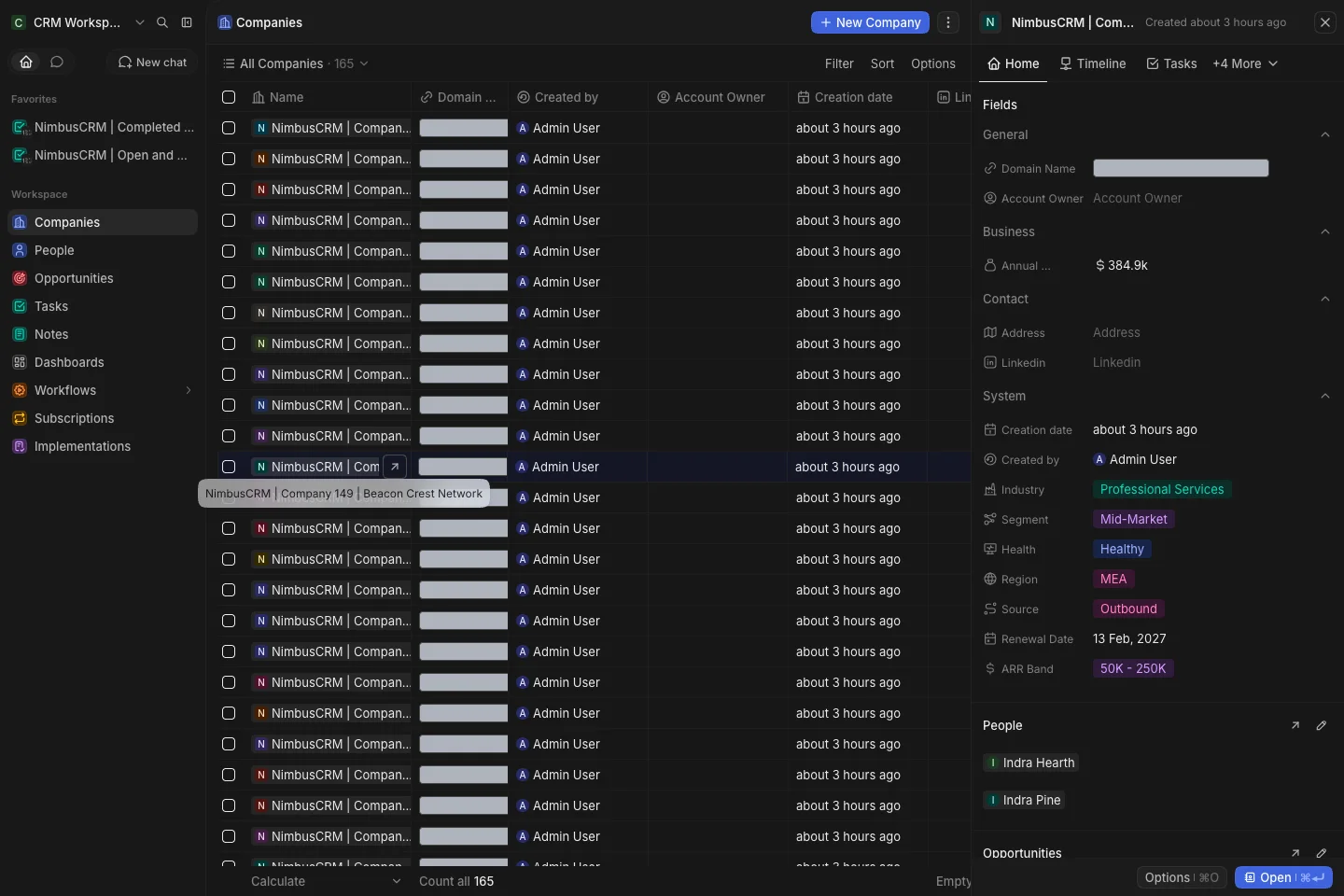This screenshot has height=896, width=1344.
Task: Open the CRM Workspace switcher dropdown
Action: click(78, 22)
